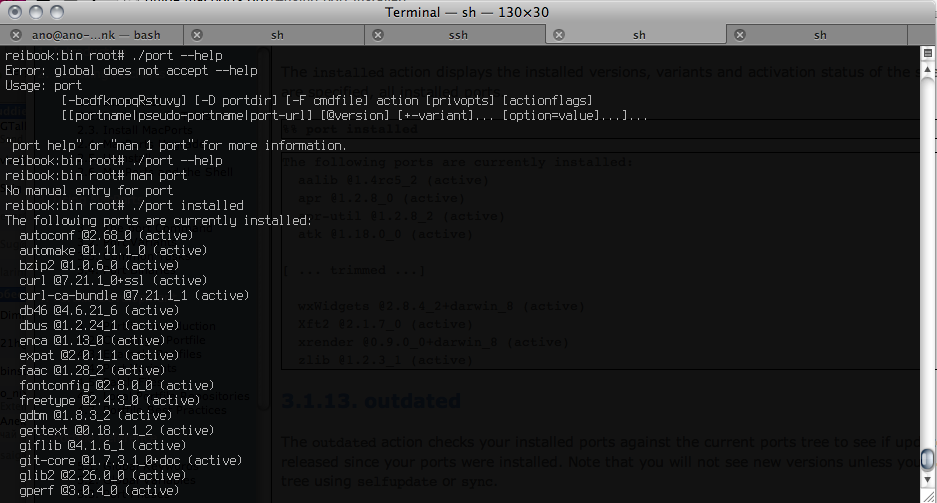Close the ssh tab using its x icon
The height and width of the screenshot is (503, 937).
click(x=378, y=35)
